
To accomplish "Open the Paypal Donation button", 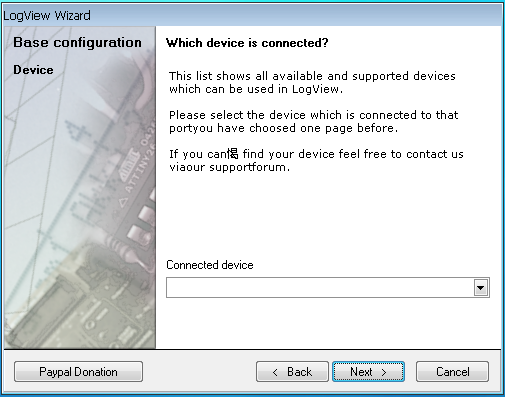I will [x=78, y=372].
